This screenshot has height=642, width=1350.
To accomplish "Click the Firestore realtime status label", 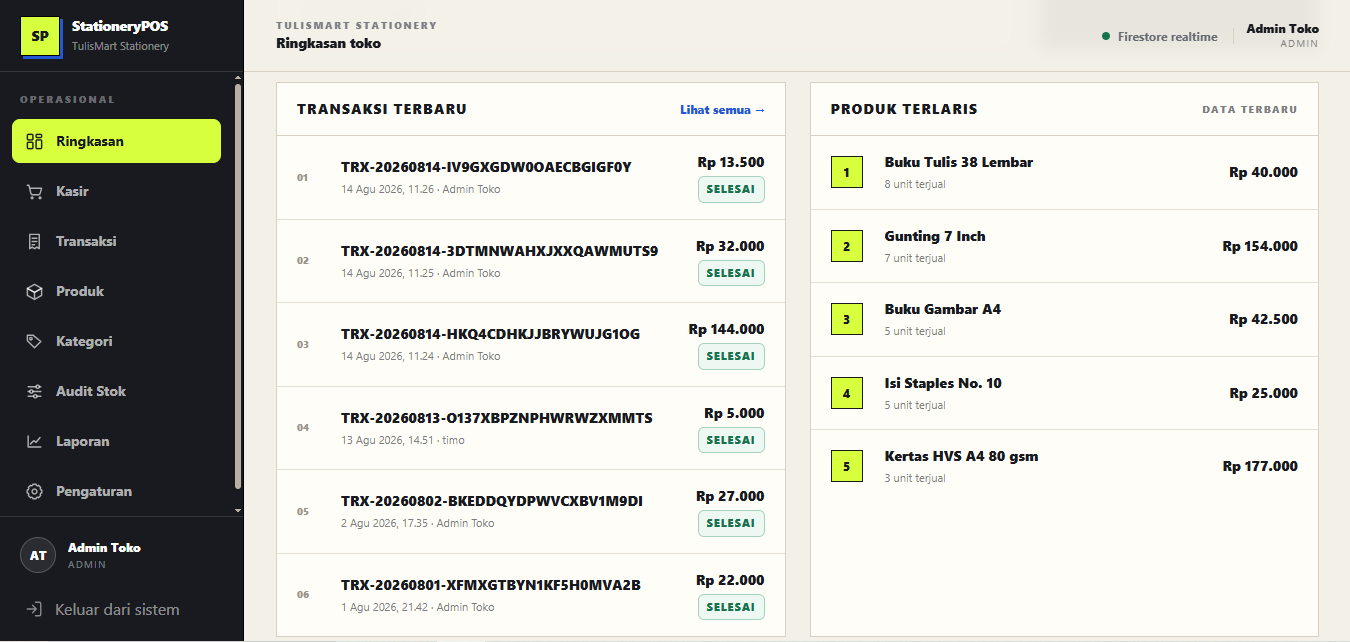I will [x=1168, y=37].
